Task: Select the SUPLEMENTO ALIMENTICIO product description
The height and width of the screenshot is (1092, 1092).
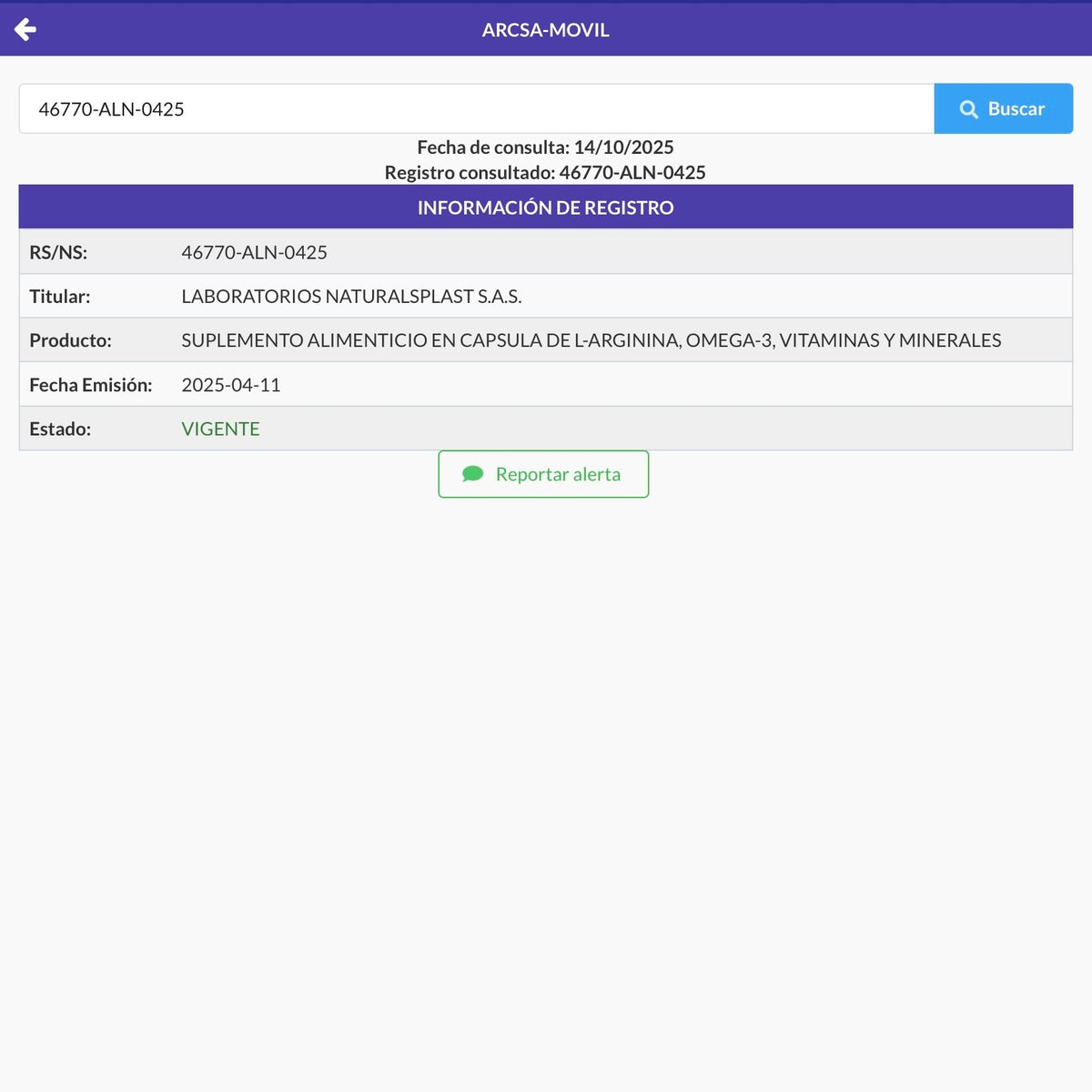Action: [x=591, y=340]
